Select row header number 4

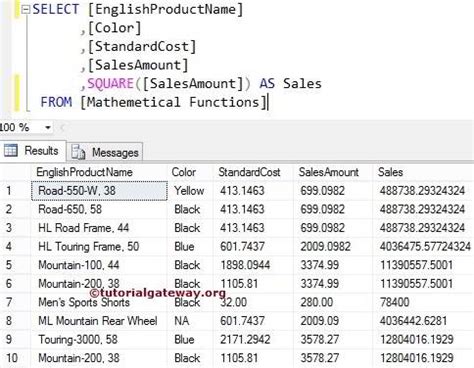coord(15,247)
